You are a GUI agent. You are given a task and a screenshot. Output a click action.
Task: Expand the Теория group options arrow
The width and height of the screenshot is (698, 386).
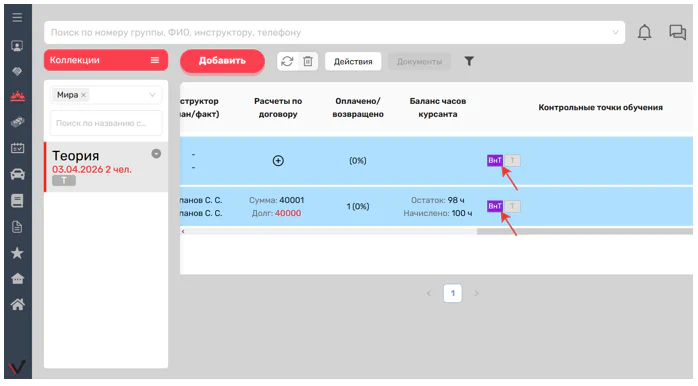156,154
